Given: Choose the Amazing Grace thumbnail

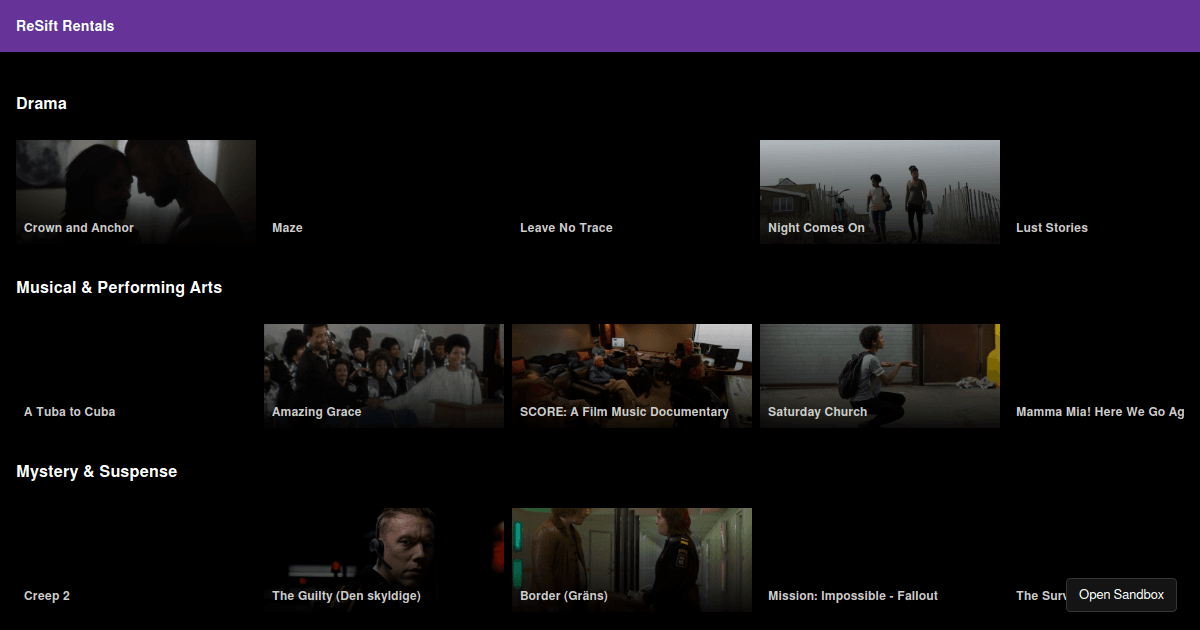Looking at the screenshot, I should [384, 376].
